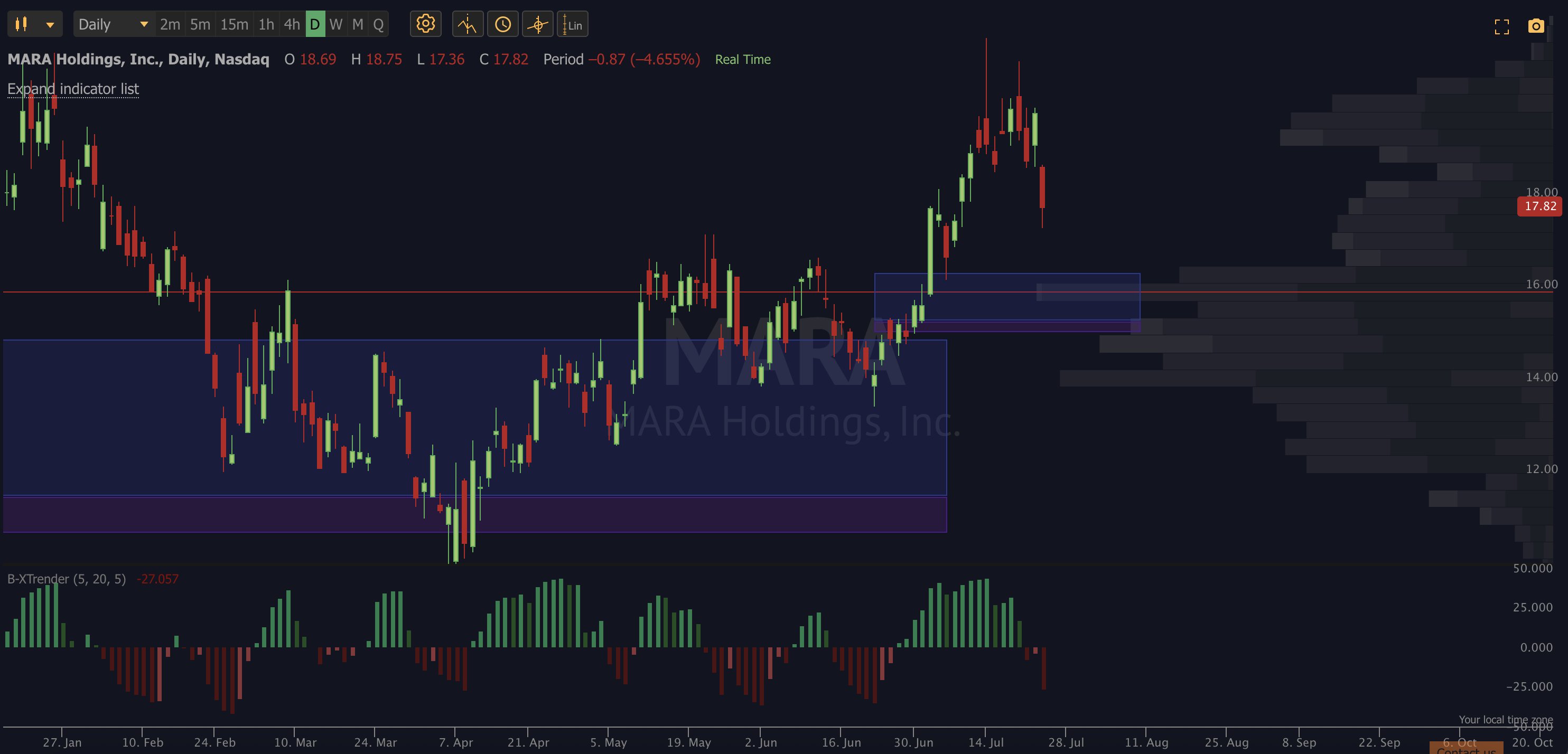Click the candlestick chart type icon
The image size is (1568, 754).
tap(21, 24)
